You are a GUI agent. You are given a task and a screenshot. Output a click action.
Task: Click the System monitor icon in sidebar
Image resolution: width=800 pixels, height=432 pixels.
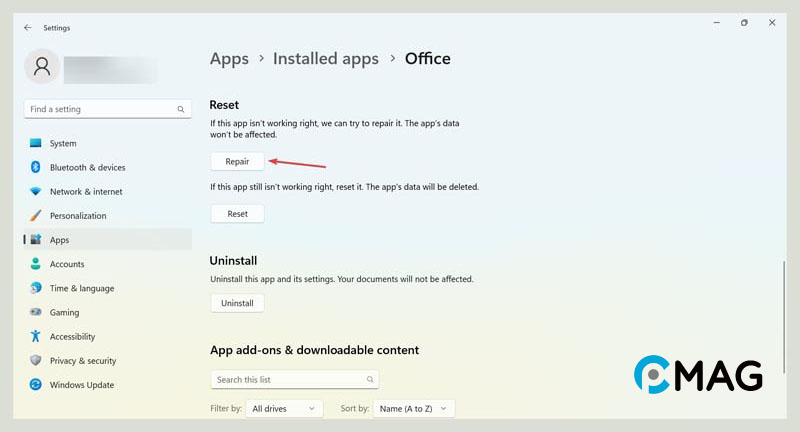coord(36,143)
